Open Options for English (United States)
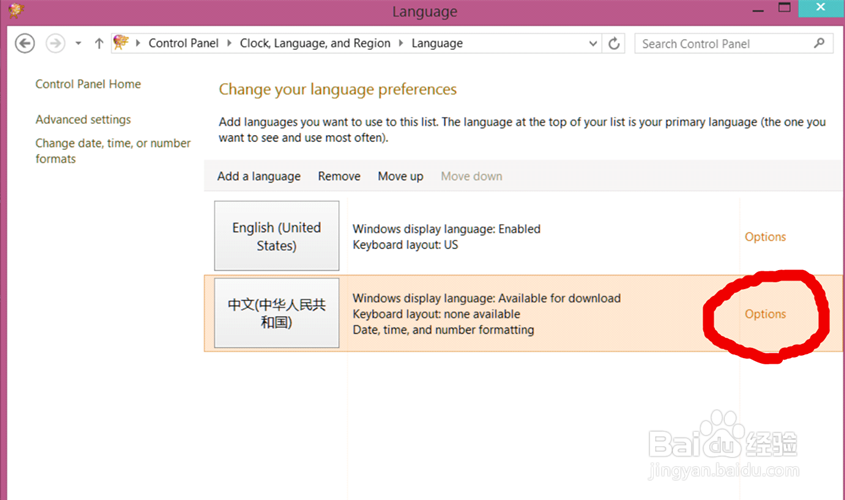 (x=765, y=237)
